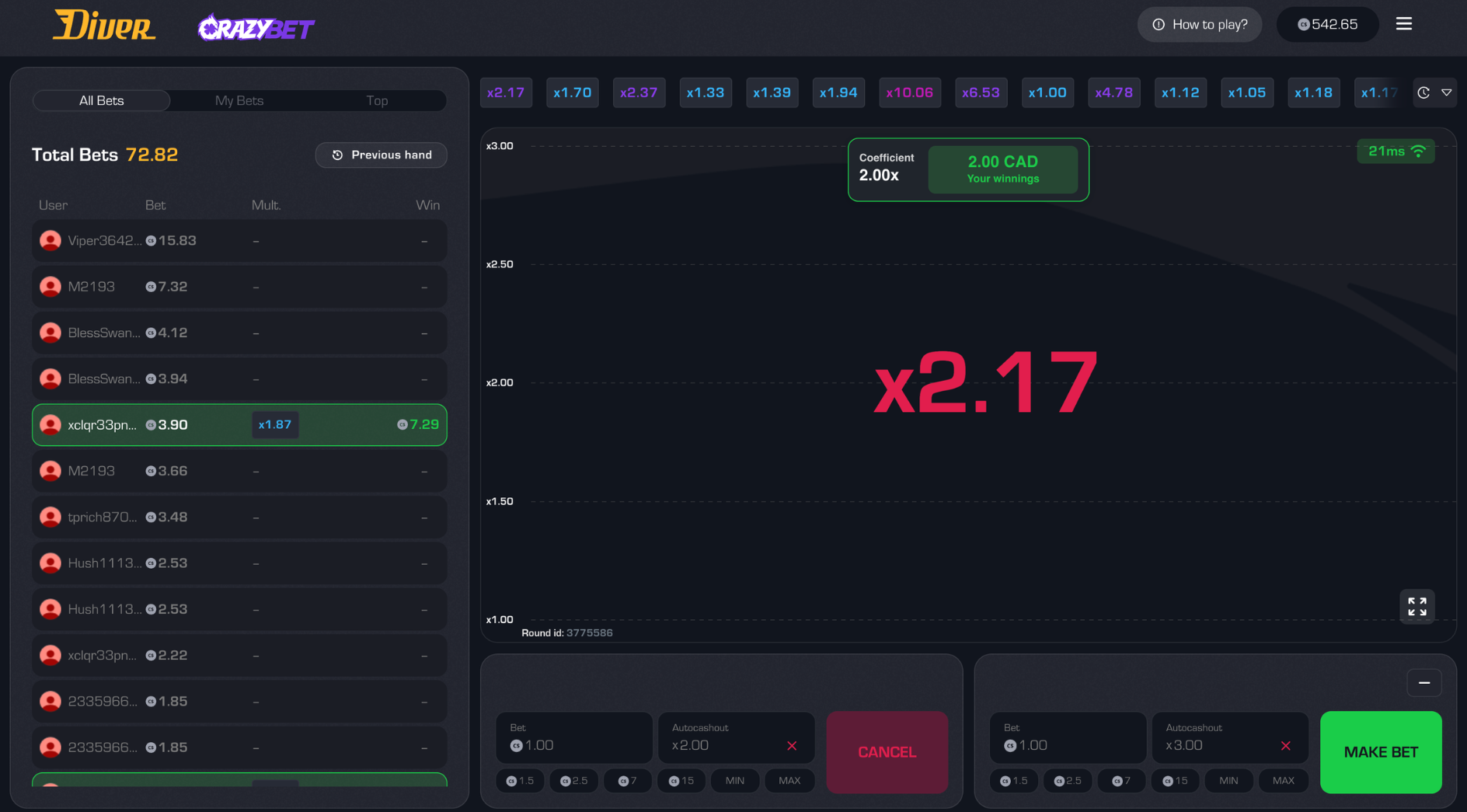Check the 21ms connection indicator
Screen dimensions: 1467x812
pyautogui.click(x=1396, y=152)
